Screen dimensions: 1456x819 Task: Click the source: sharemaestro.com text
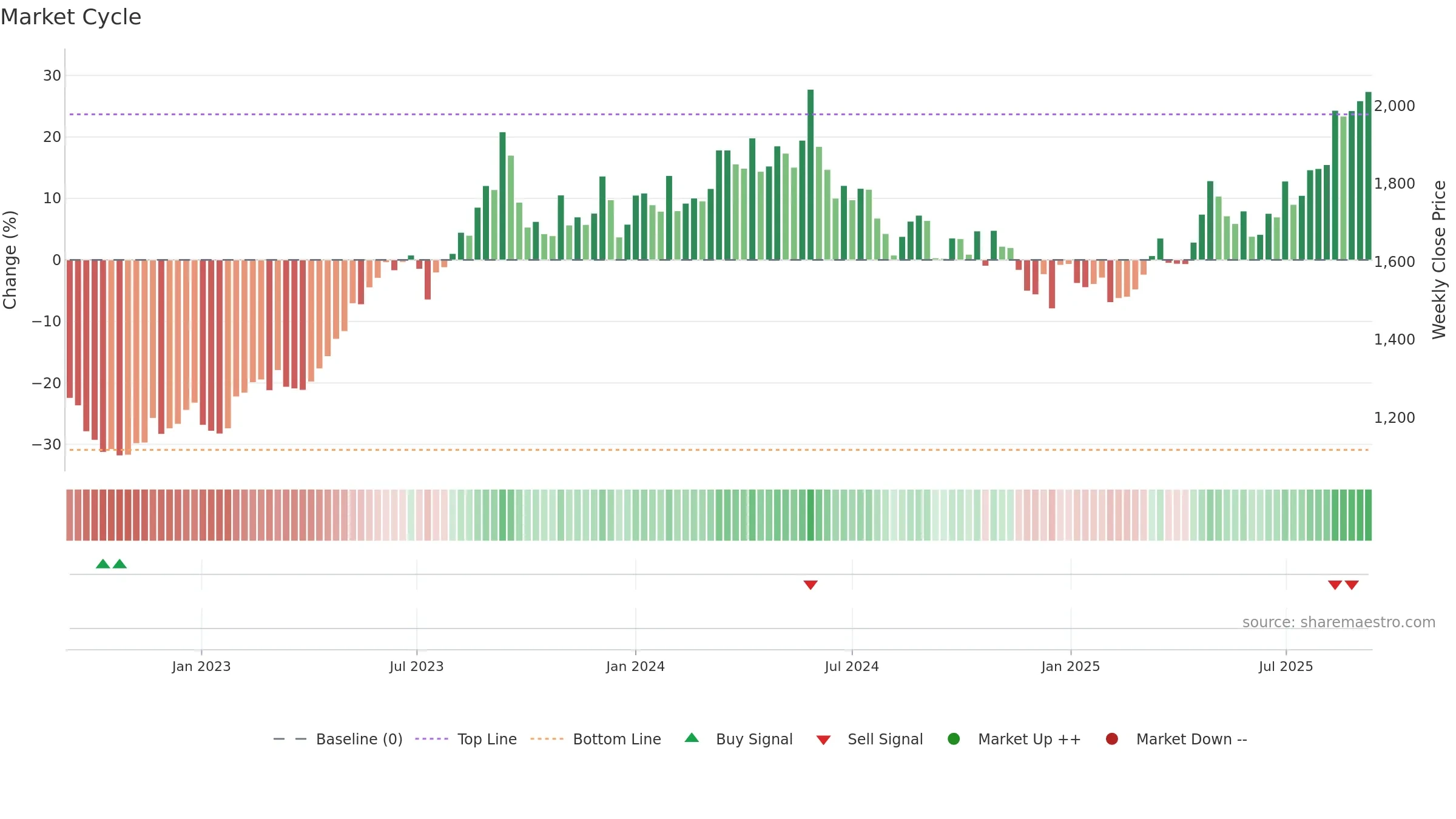(1339, 622)
